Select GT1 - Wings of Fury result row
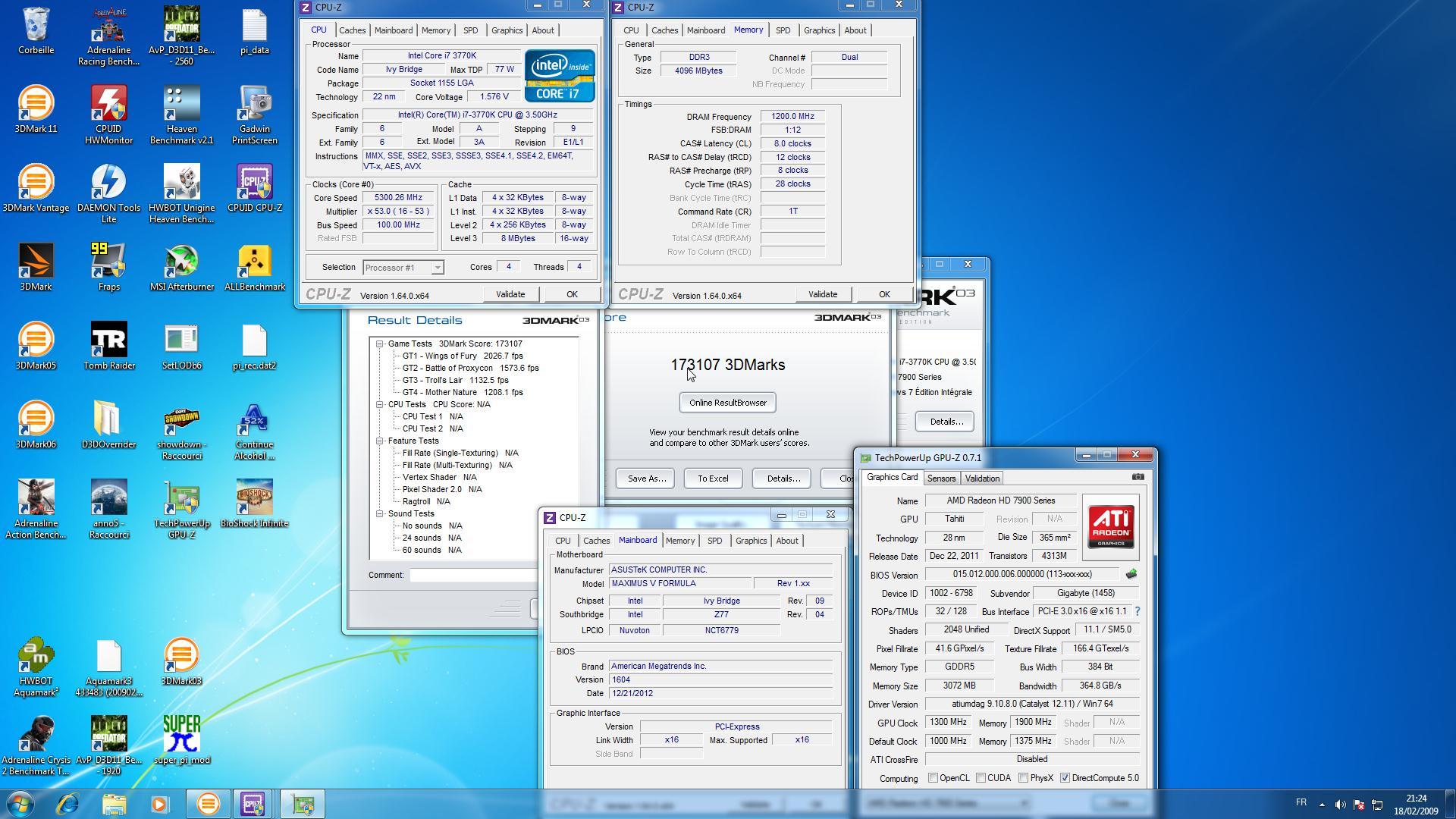1456x819 pixels. click(x=463, y=356)
